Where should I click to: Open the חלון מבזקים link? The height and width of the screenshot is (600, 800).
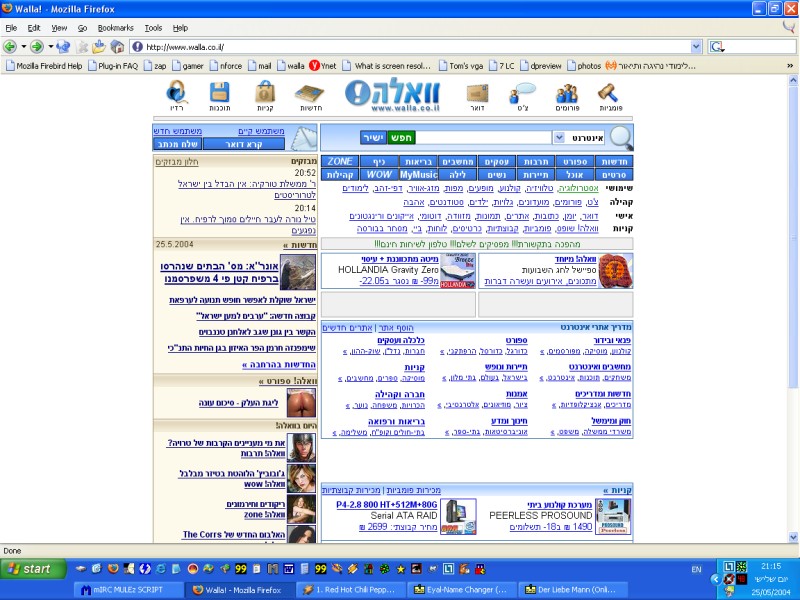177,162
